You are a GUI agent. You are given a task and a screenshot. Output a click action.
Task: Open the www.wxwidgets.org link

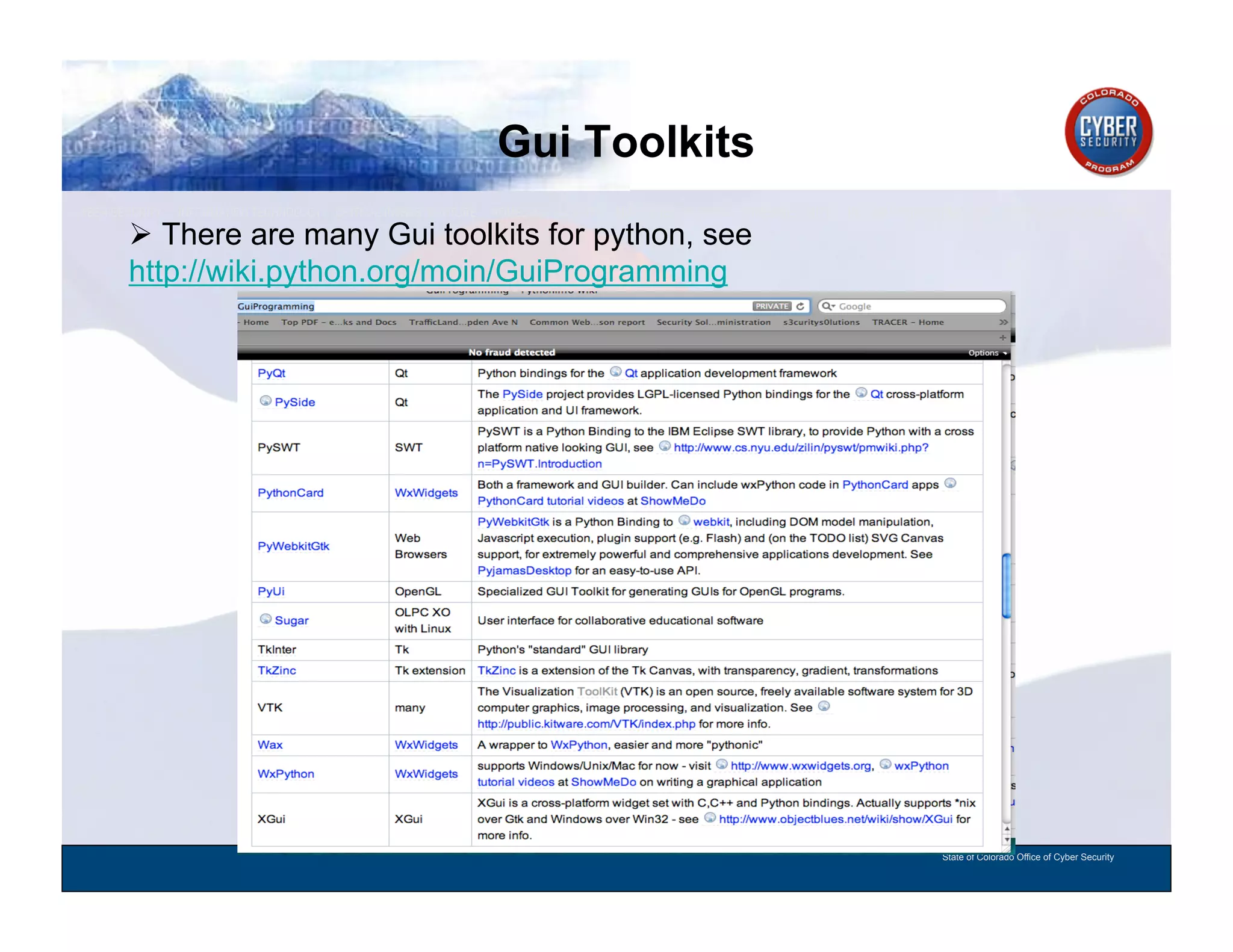coord(801,766)
